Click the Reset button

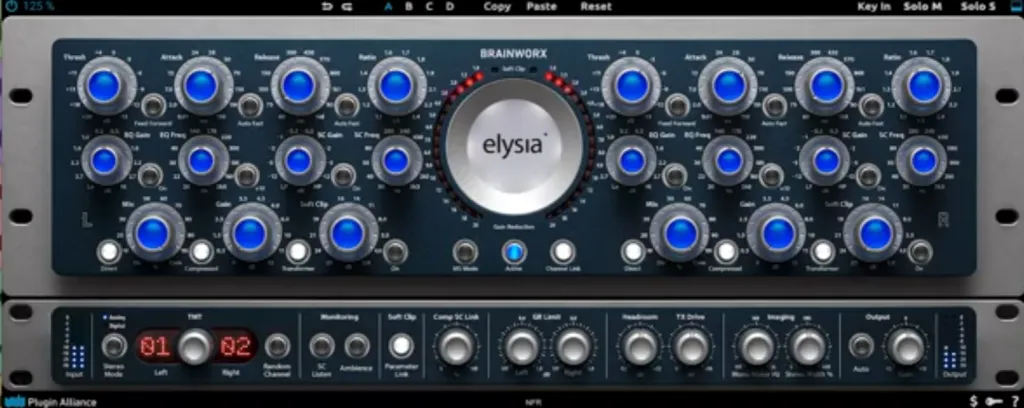[x=596, y=7]
